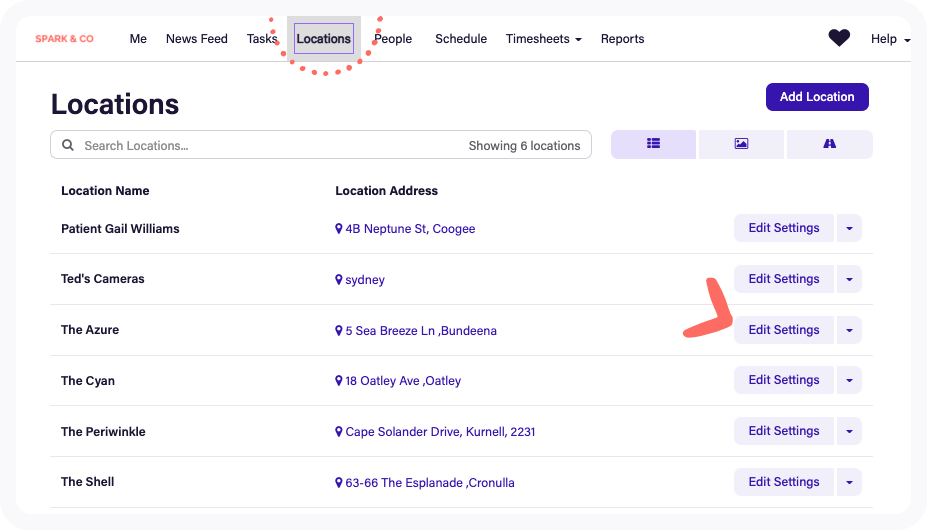Expand dropdown arrow for The Azure
The image size is (927, 530).
[849, 330]
